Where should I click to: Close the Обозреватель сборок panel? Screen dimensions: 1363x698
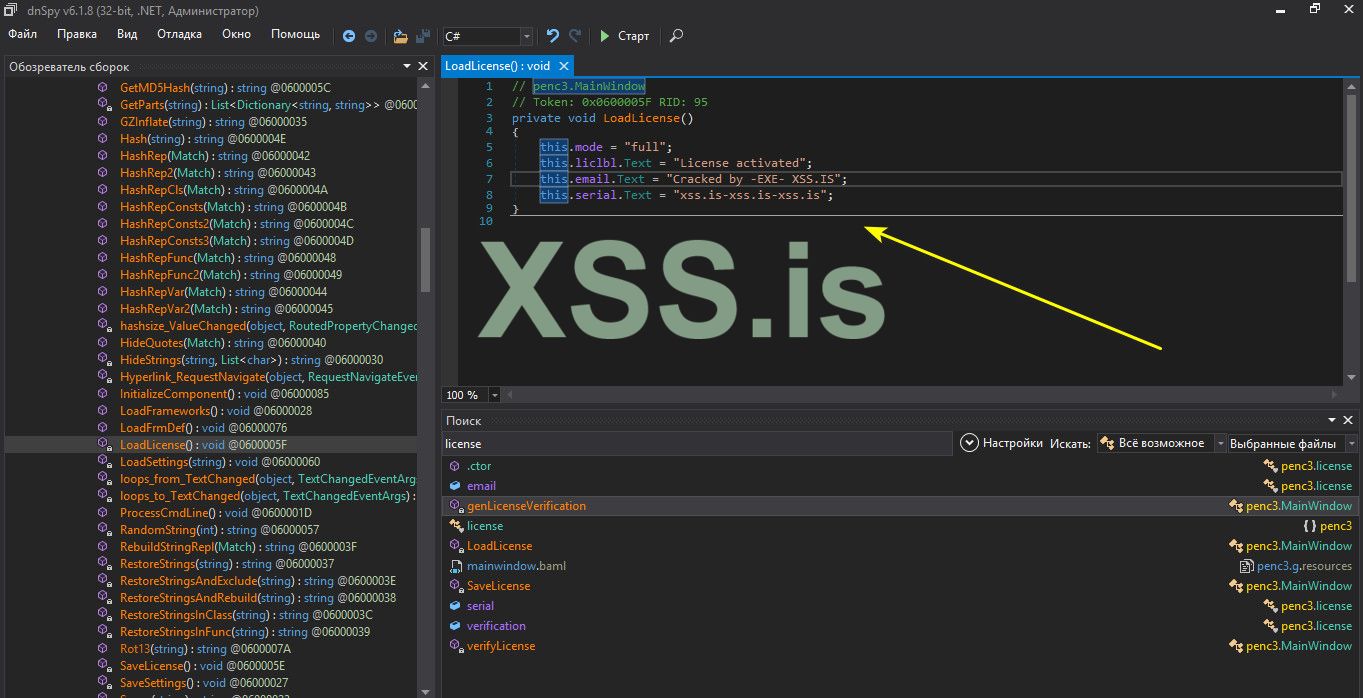[x=421, y=67]
